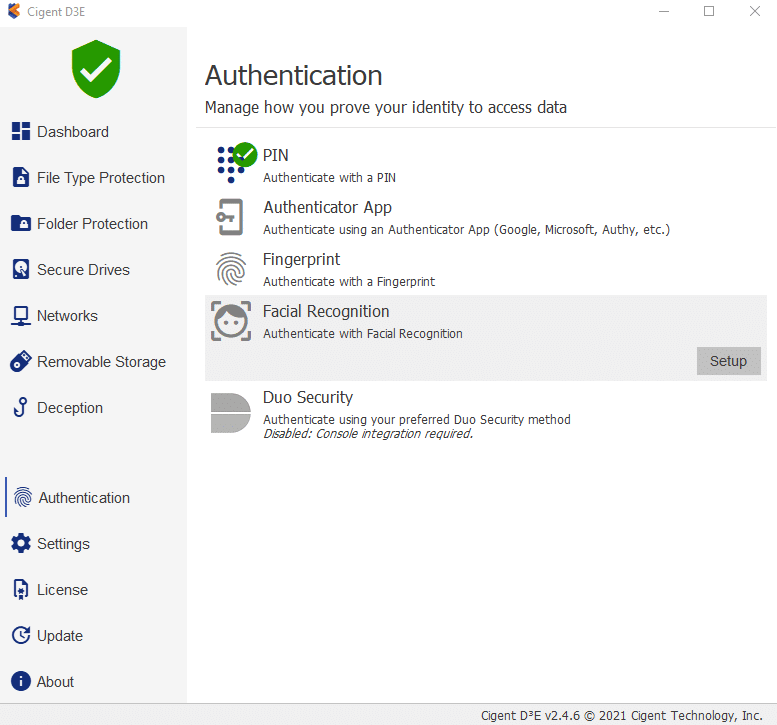The image size is (777, 725).
Task: Click the Networks monitor icon
Action: tap(21, 316)
